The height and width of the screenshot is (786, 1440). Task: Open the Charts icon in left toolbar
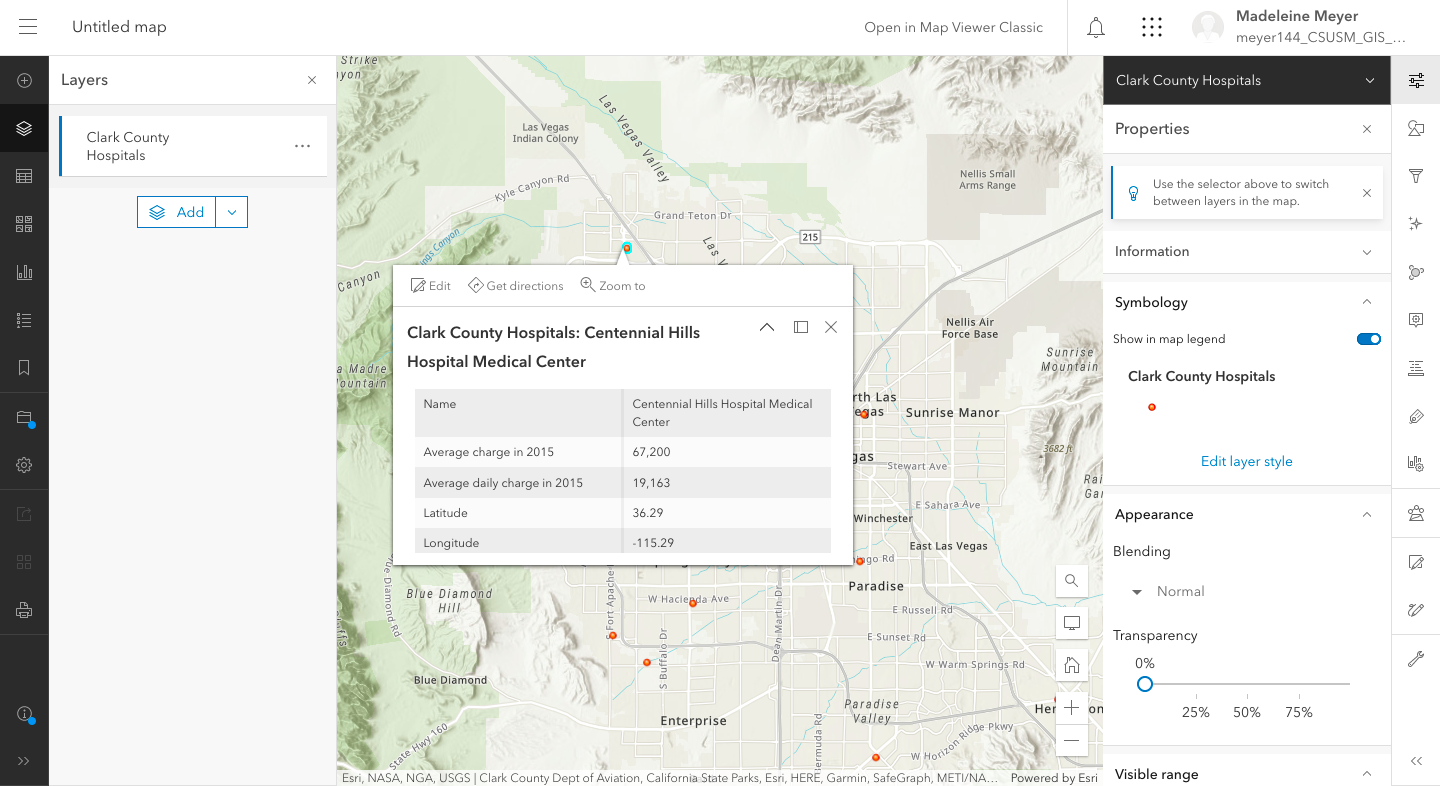(x=24, y=272)
